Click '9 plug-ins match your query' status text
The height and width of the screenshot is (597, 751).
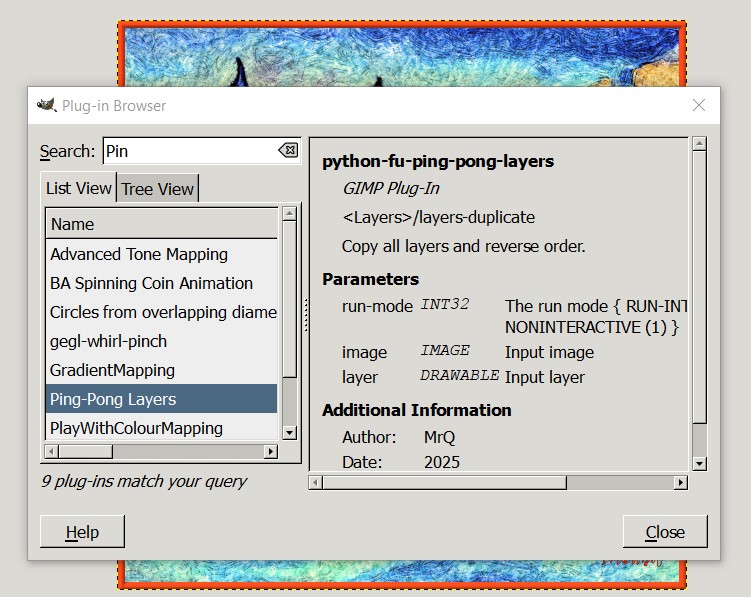[144, 481]
